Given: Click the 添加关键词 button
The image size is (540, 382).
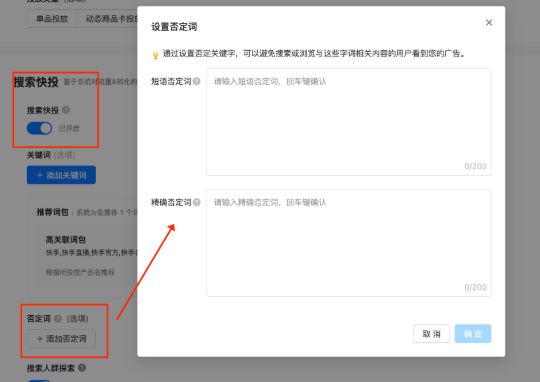Looking at the screenshot, I should pos(61,175).
